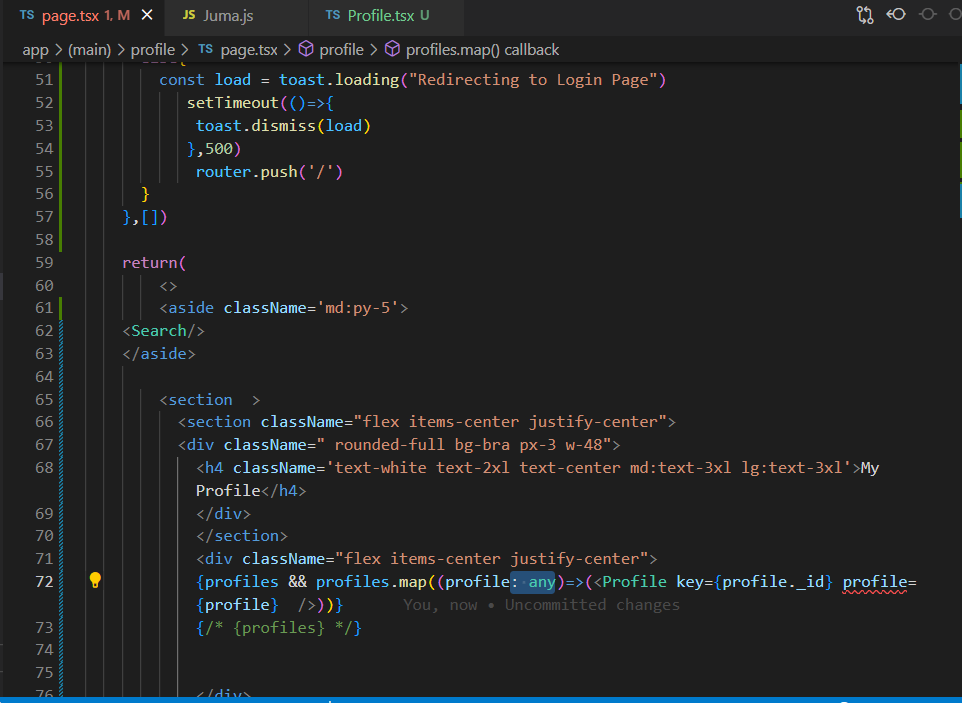Click the "router.push('/')" statement
Viewport: 962px width, 703px height.
(x=269, y=171)
